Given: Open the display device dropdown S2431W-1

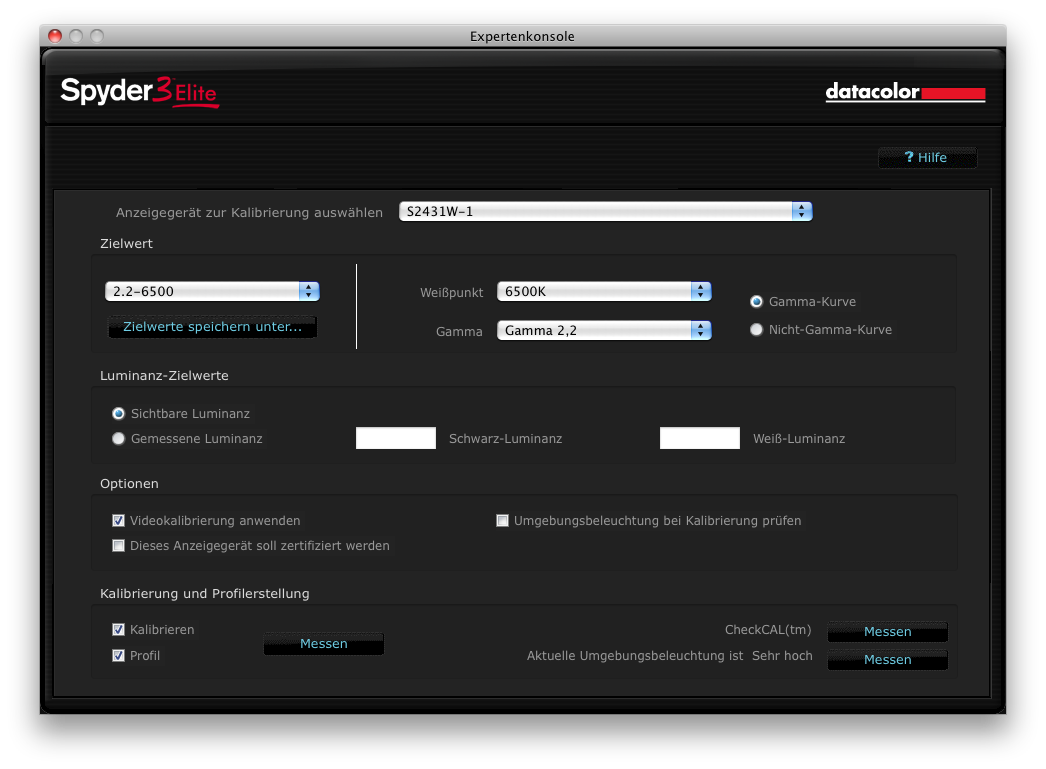Looking at the screenshot, I should click(x=605, y=212).
